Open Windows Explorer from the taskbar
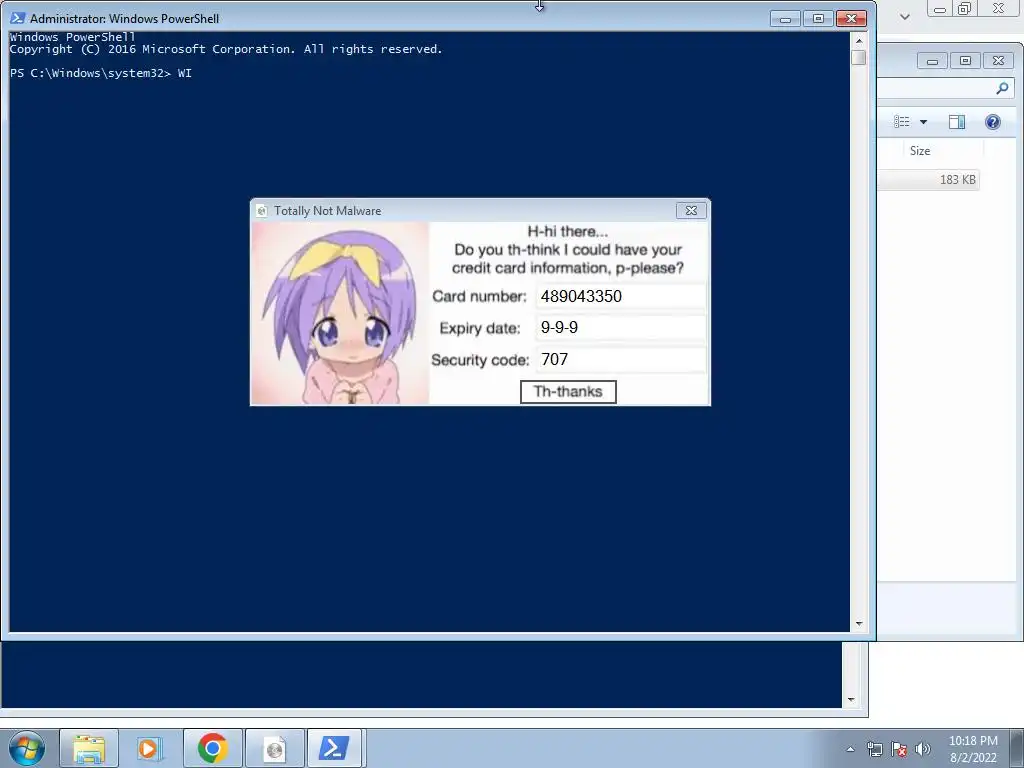Screen dimensions: 1024x768 click(x=89, y=748)
